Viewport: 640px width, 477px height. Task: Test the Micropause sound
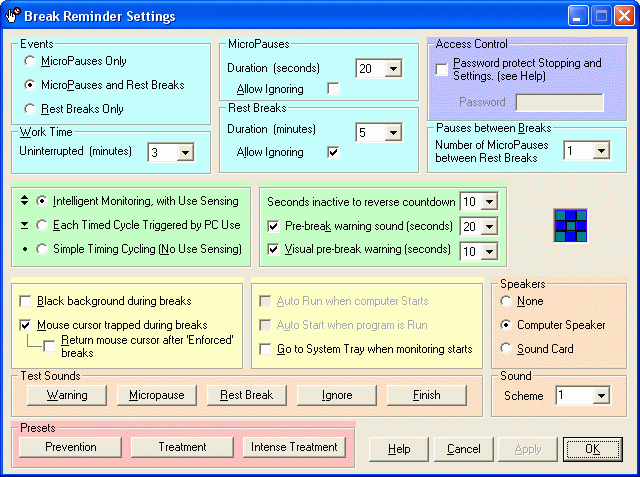[x=157, y=395]
